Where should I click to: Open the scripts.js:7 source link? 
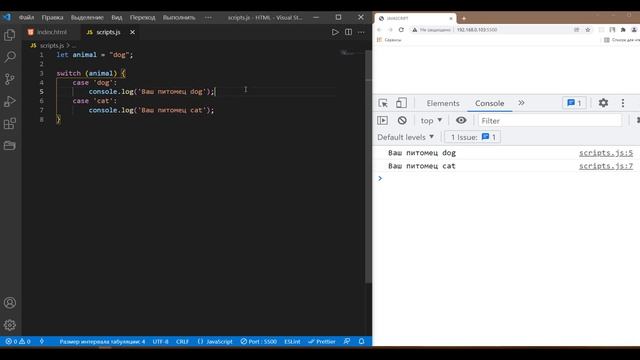point(606,166)
